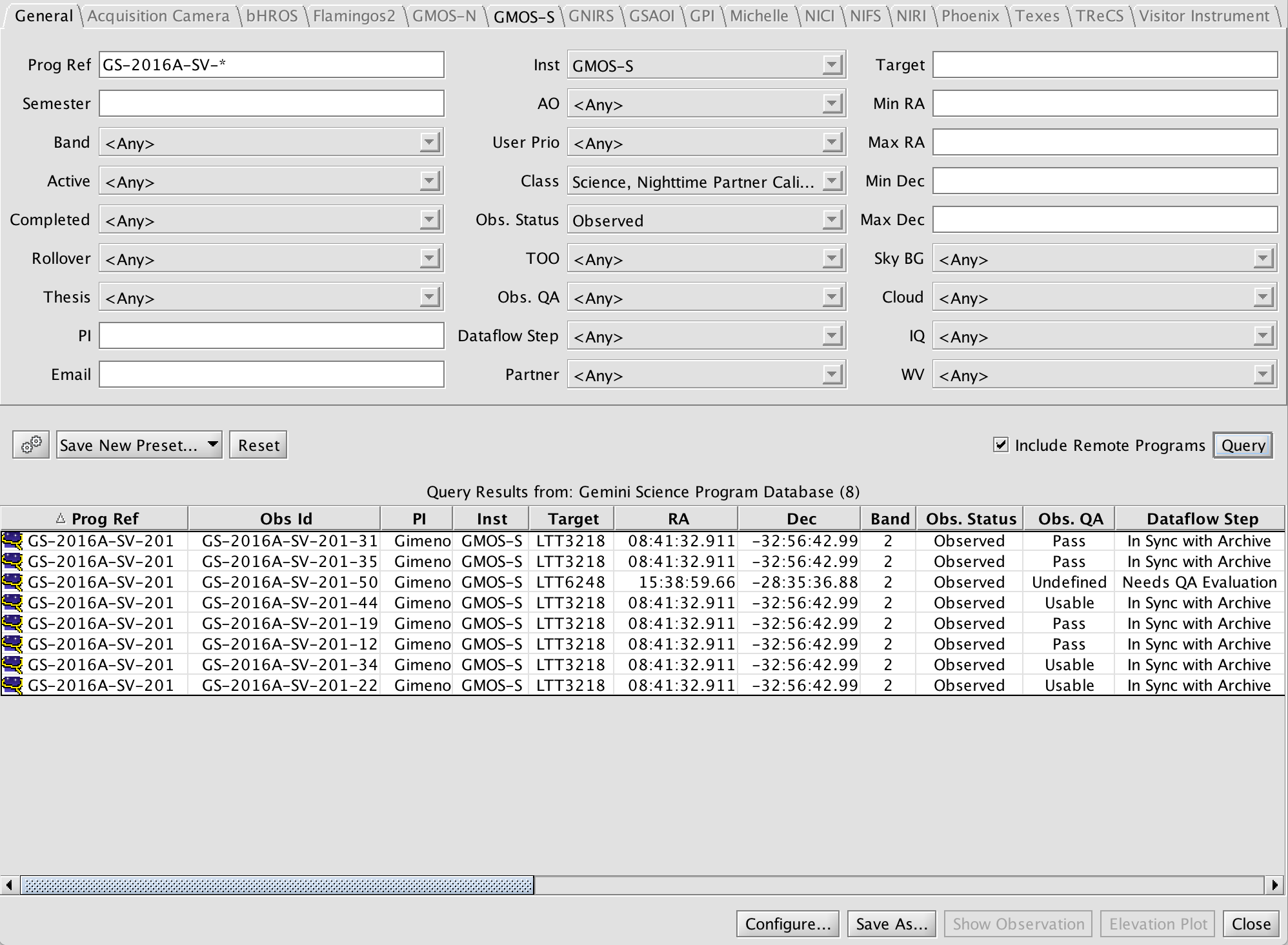Click the Save As... button
This screenshot has height=945, width=1288.
892,924
